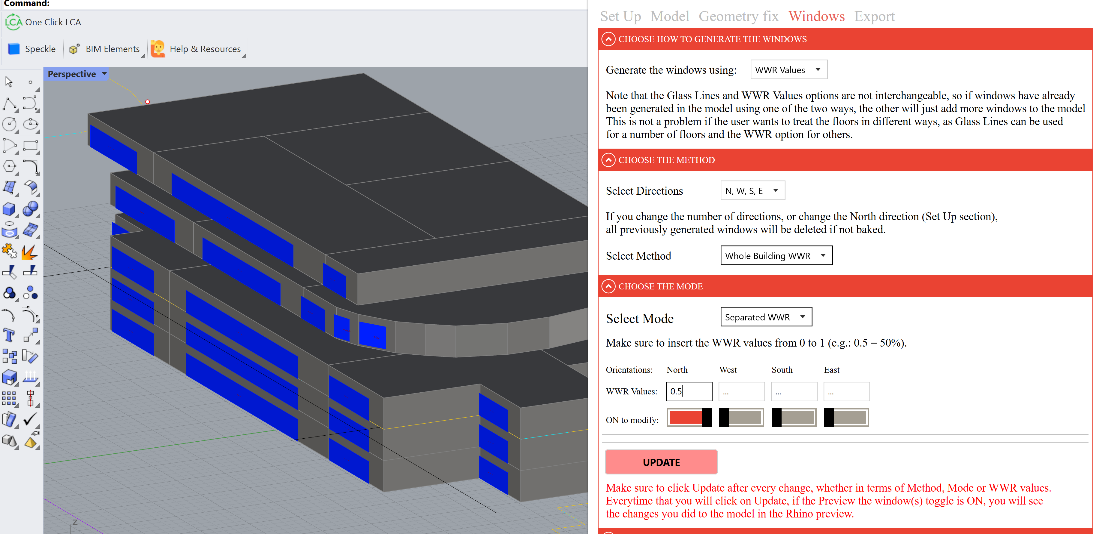Screen dimensions: 1099x534
Task: Open the Separated WWR mode dropdown
Action: [x=766, y=317]
